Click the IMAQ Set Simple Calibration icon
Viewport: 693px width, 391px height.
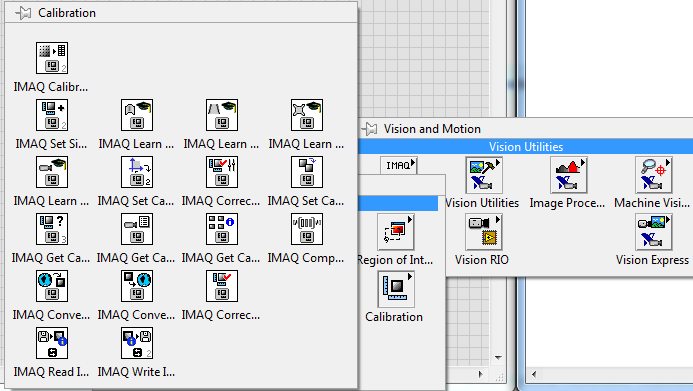pos(52,115)
